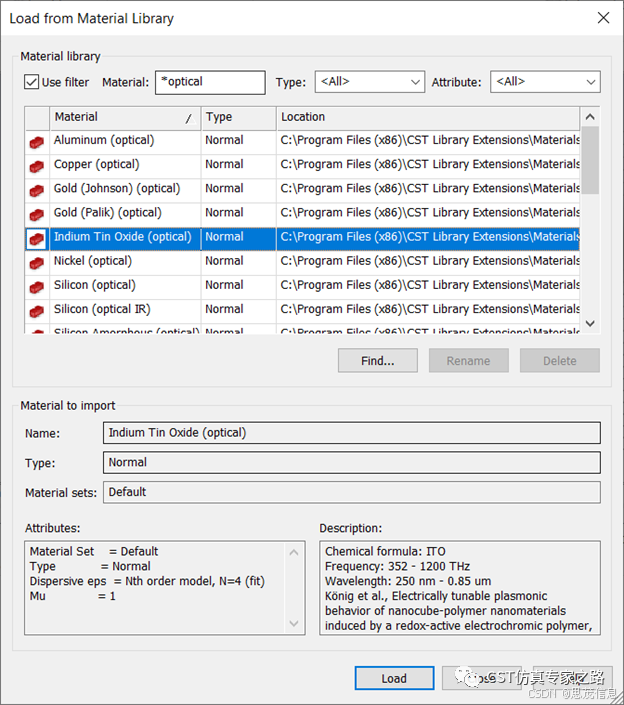Select Nickel (optical) row text
624x705 pixels.
(93, 261)
